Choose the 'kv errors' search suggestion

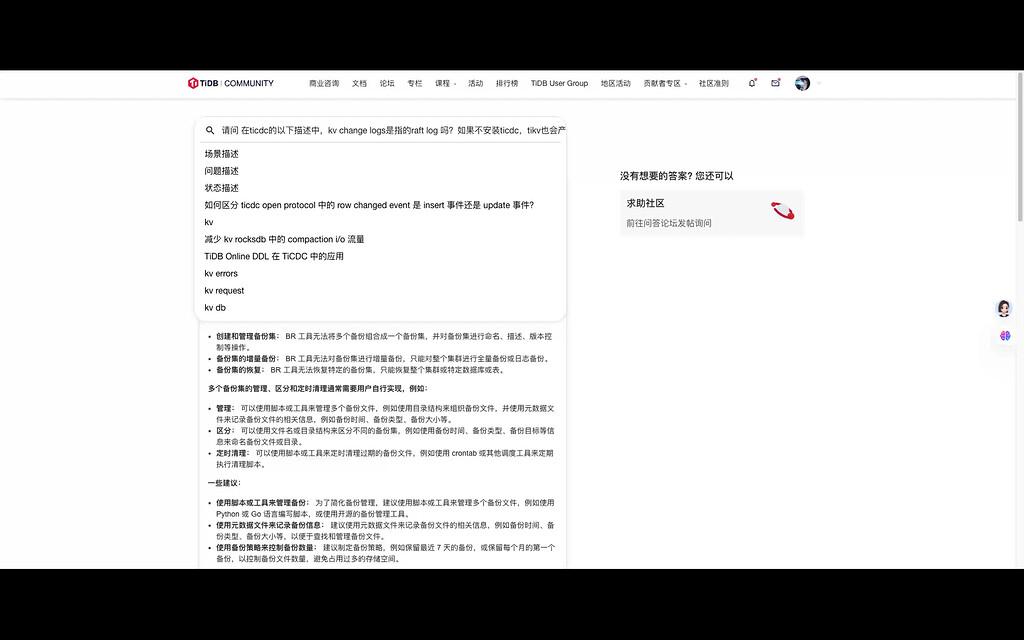pos(221,273)
